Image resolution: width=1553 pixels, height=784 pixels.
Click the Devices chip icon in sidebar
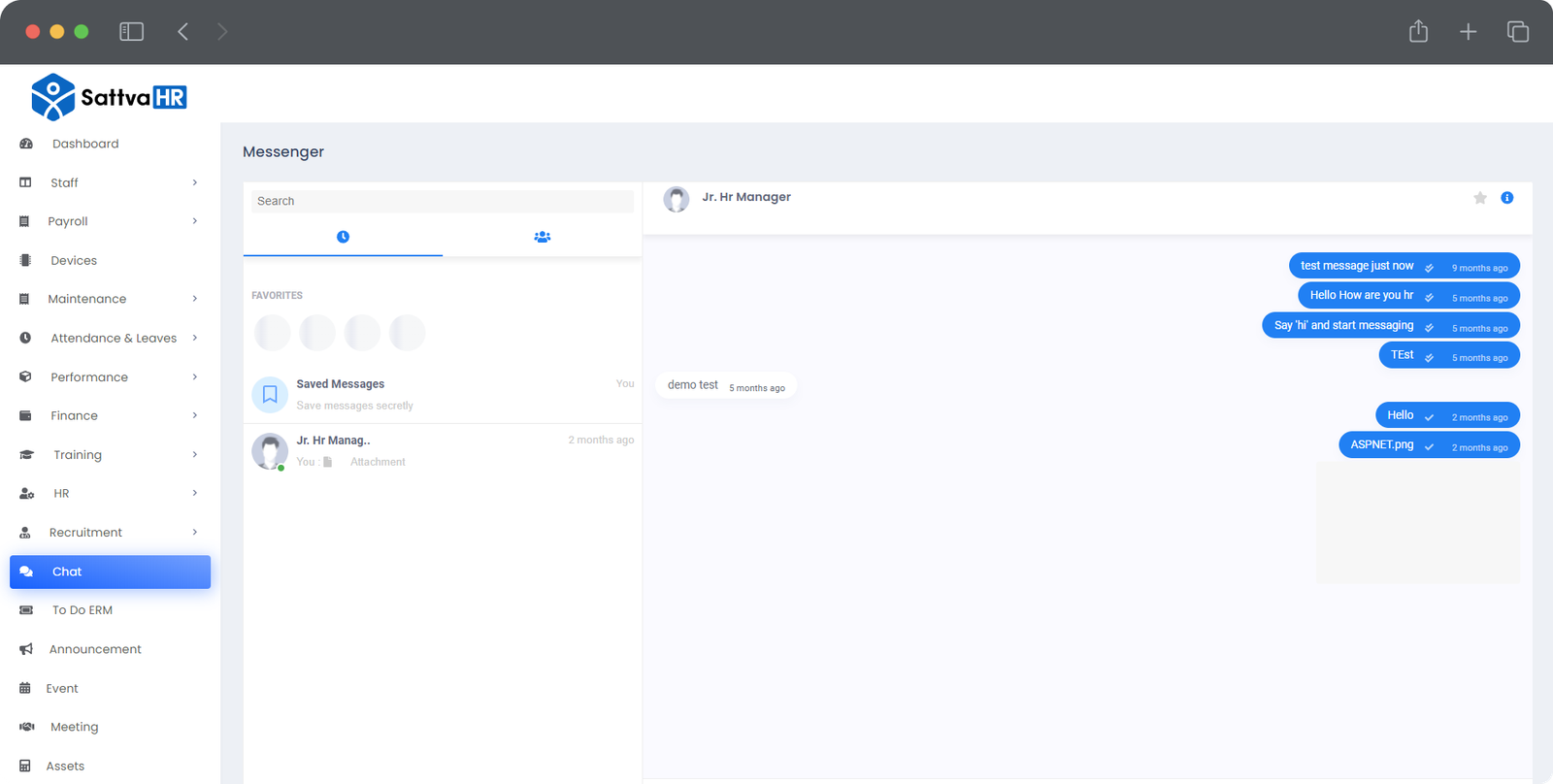[x=25, y=260]
